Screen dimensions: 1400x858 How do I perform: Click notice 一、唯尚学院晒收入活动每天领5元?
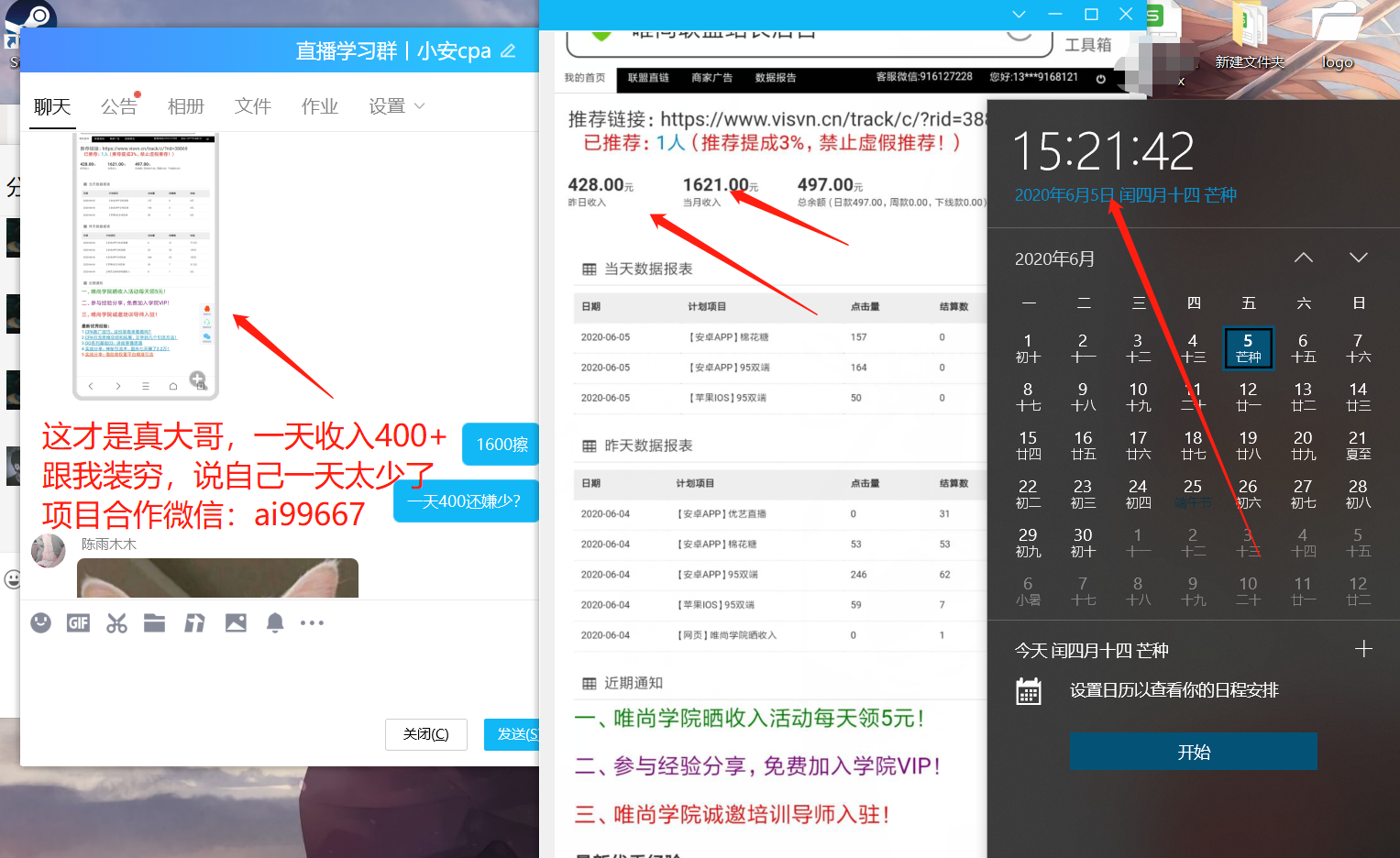tap(750, 719)
